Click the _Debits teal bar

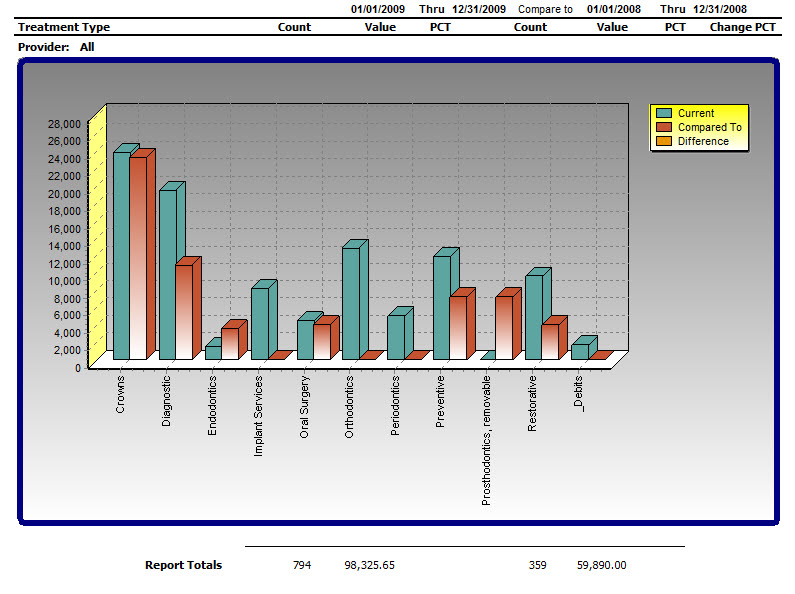click(x=580, y=352)
